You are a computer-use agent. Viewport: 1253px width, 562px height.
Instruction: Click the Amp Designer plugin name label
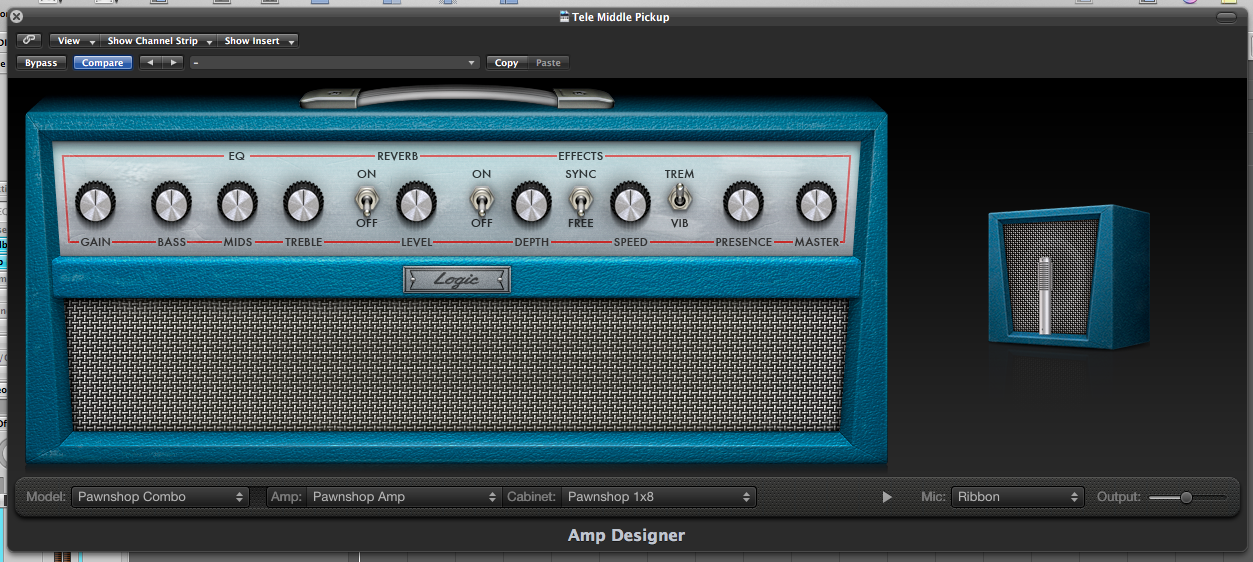coord(626,535)
